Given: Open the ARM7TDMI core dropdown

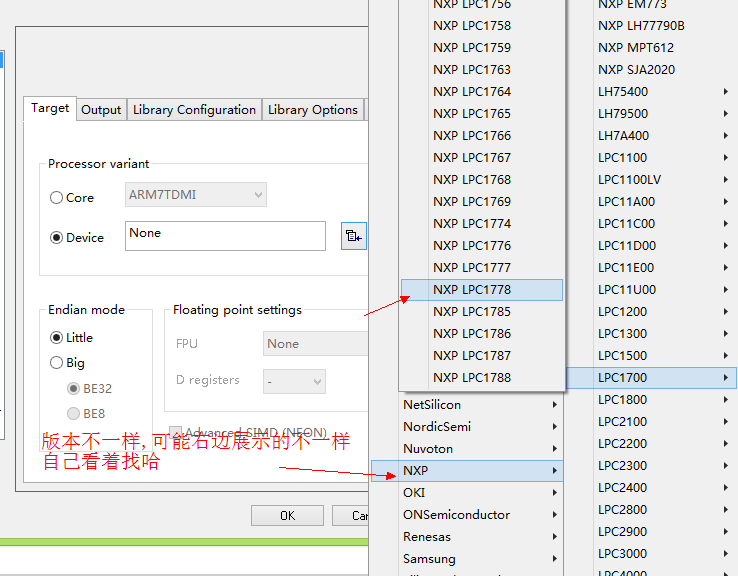Looking at the screenshot, I should pyautogui.click(x=196, y=194).
